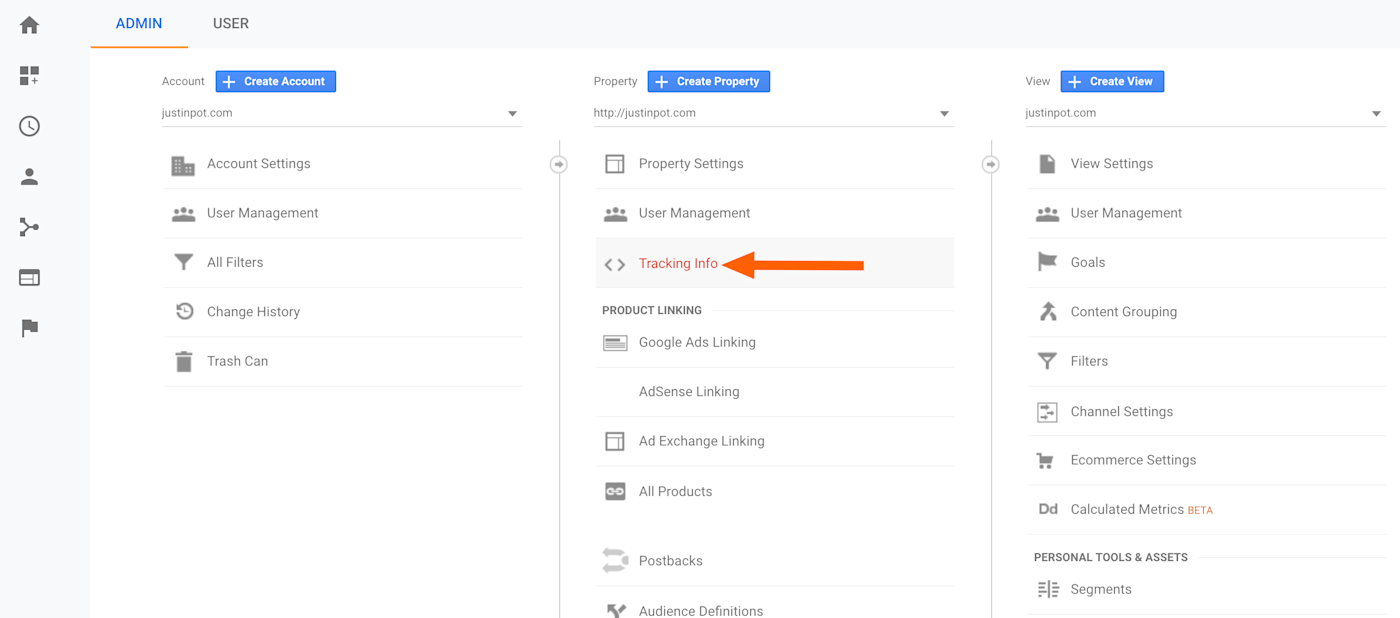Open the Home icon in left sidebar
The image size is (1400, 618).
tap(28, 24)
